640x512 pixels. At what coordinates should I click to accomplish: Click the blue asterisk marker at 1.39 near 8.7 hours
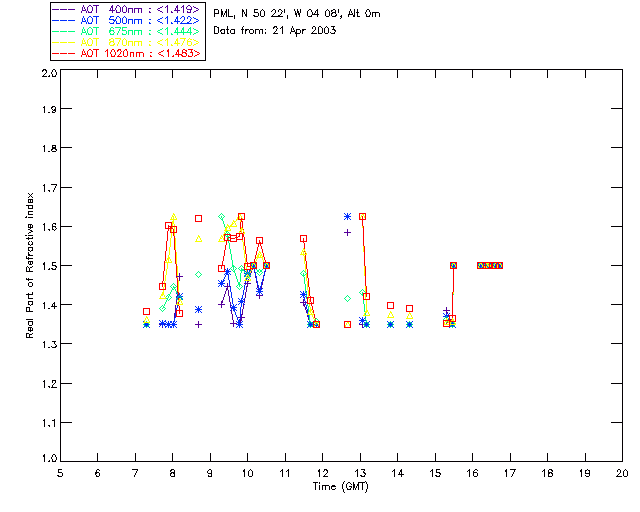198,309
